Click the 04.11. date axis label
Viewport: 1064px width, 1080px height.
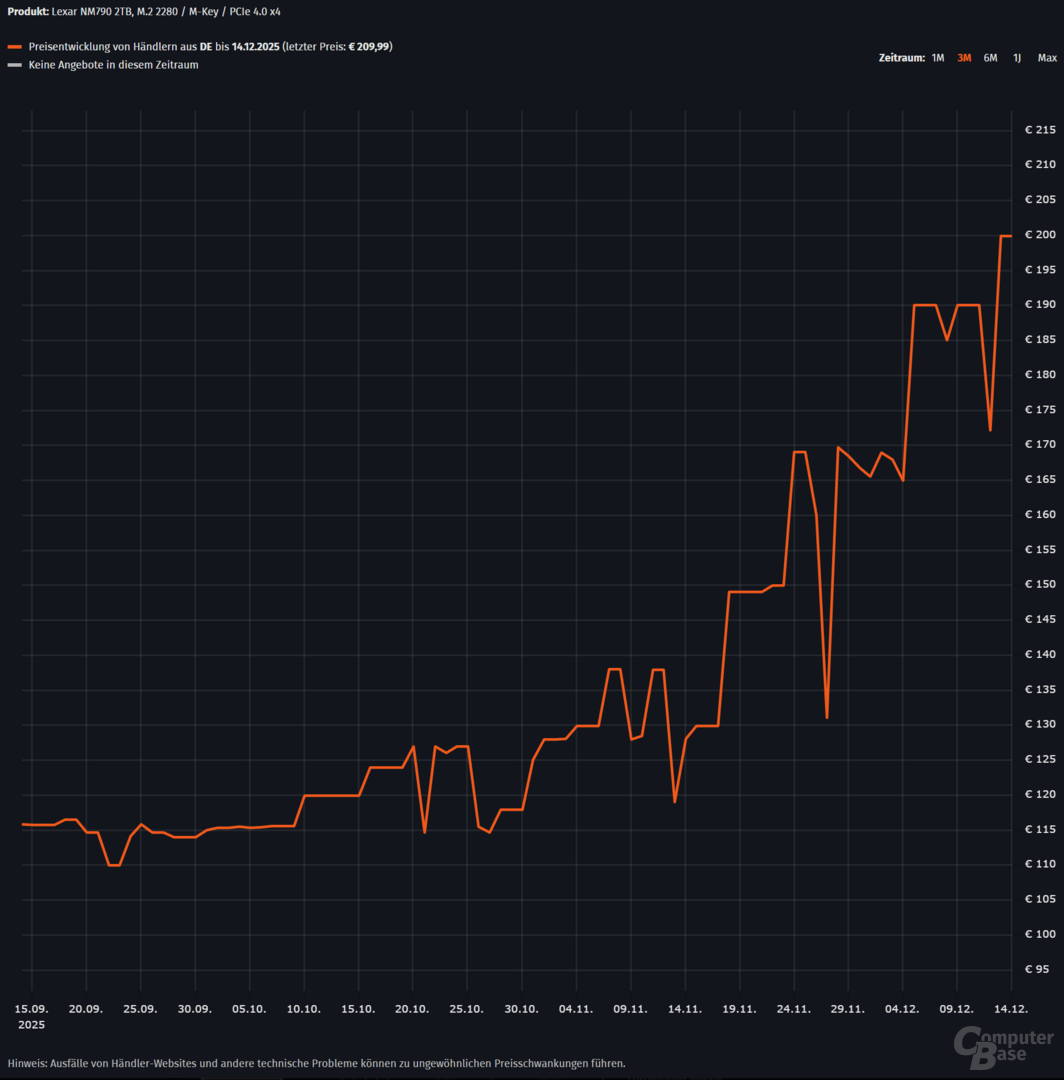[576, 1010]
